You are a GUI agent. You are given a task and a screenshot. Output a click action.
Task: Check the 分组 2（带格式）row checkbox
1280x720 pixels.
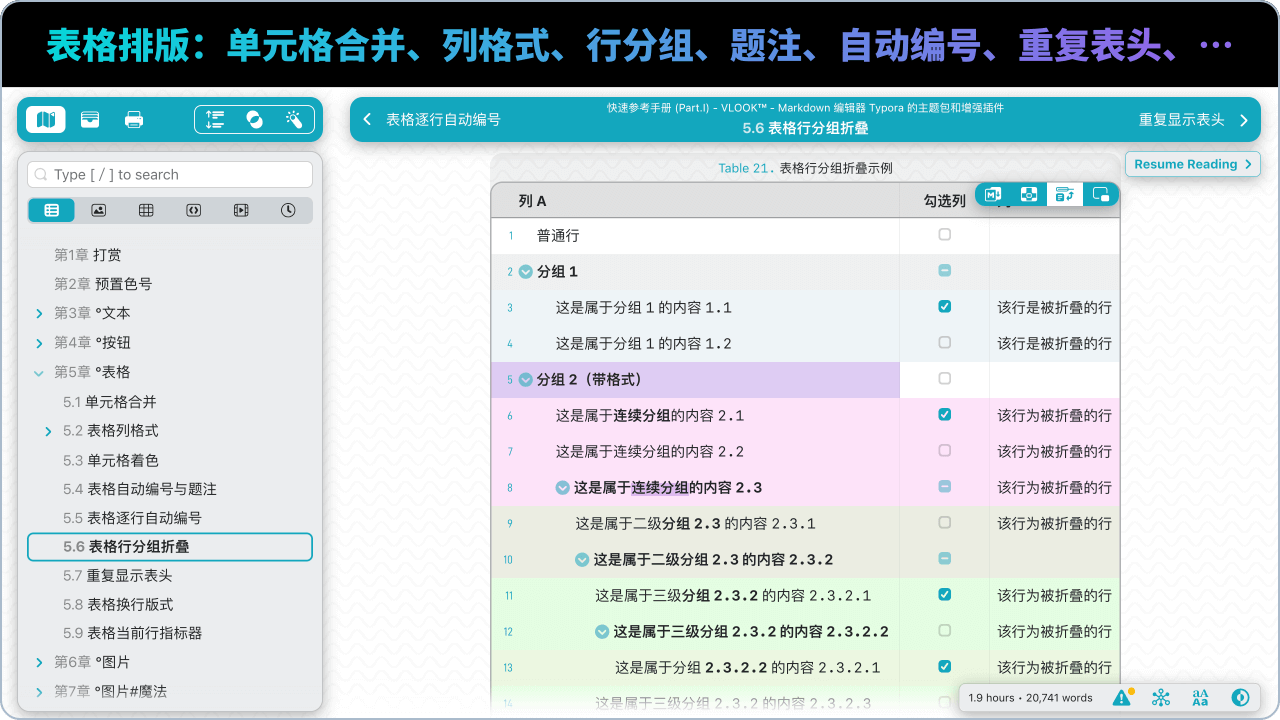(945, 379)
